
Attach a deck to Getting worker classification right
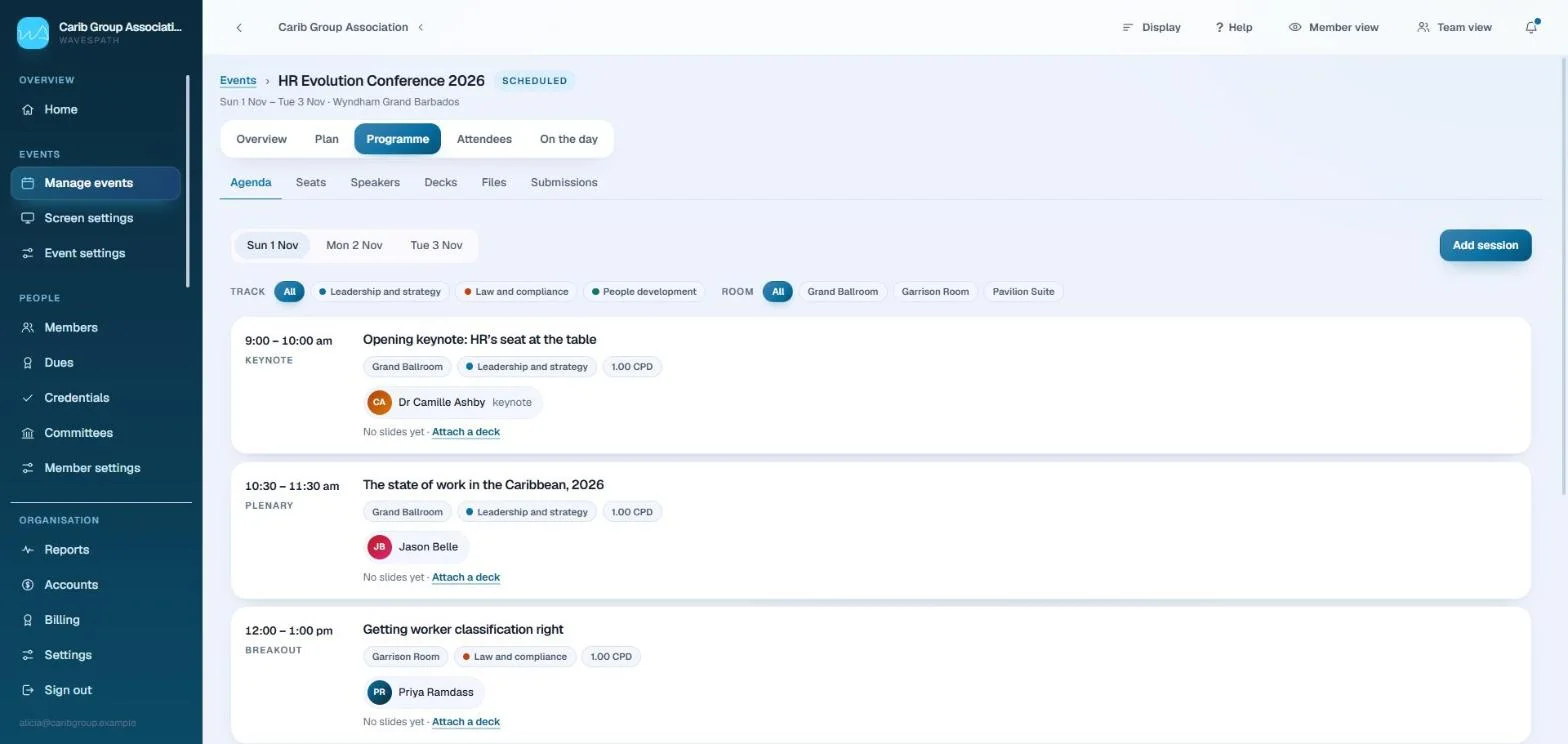[x=466, y=722]
